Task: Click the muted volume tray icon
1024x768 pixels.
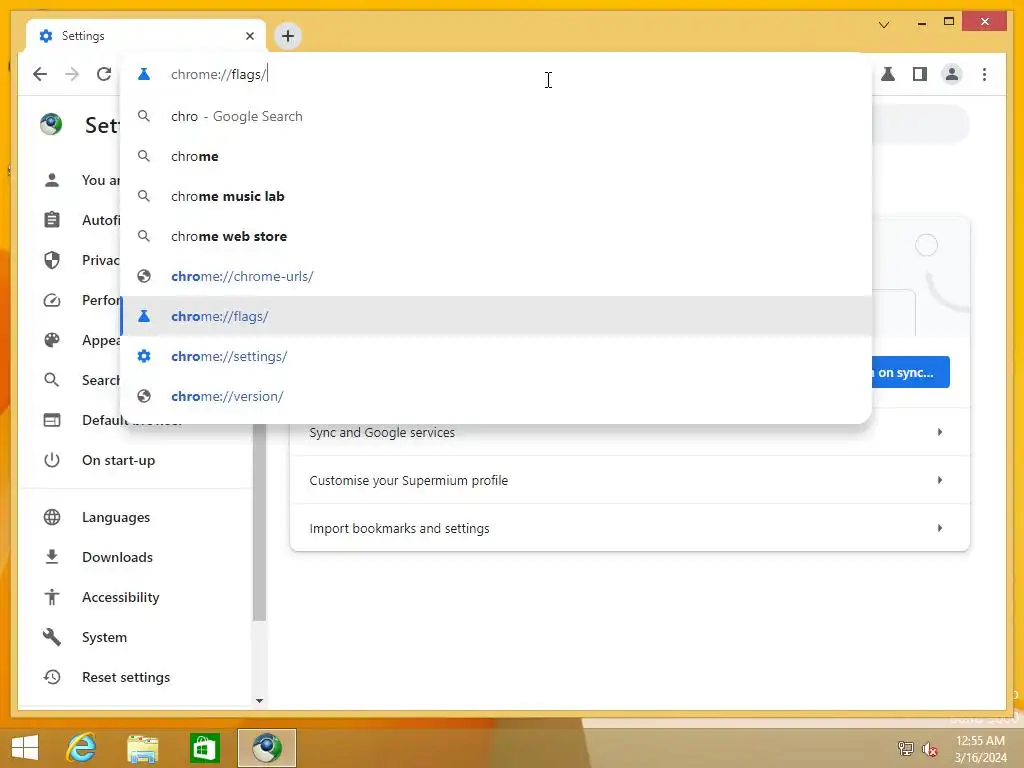Action: tap(929, 749)
